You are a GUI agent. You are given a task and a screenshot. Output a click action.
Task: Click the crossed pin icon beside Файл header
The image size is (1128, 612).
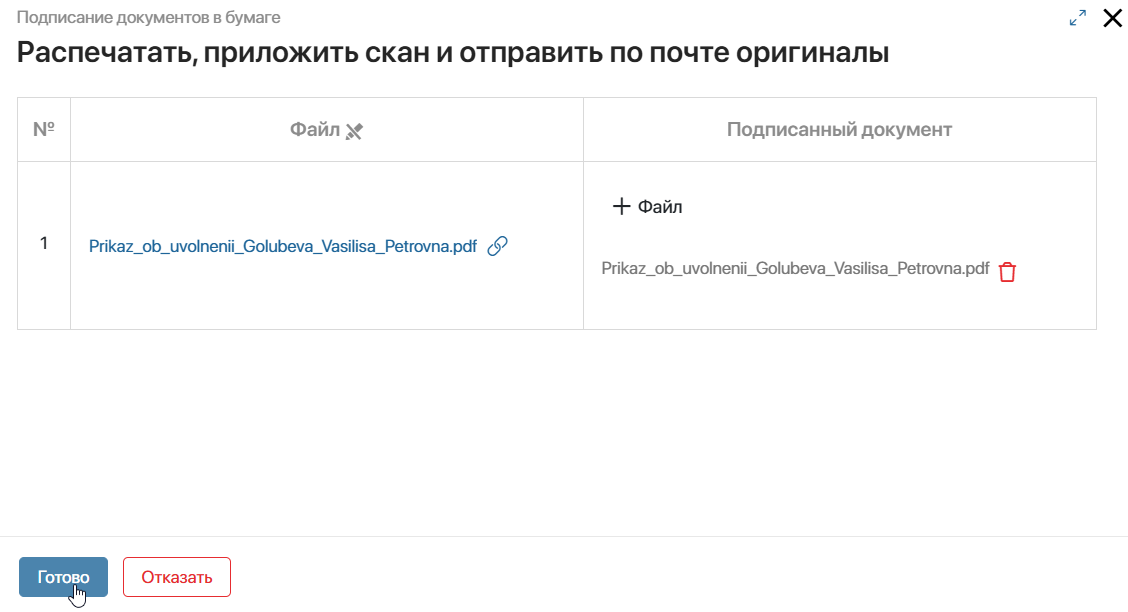pyautogui.click(x=354, y=131)
